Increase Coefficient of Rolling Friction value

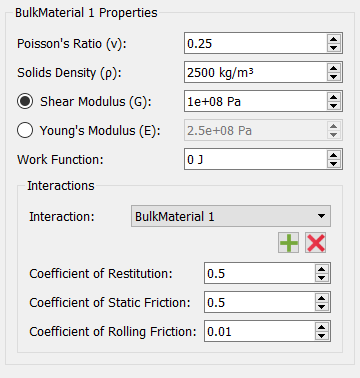[x=321, y=327]
